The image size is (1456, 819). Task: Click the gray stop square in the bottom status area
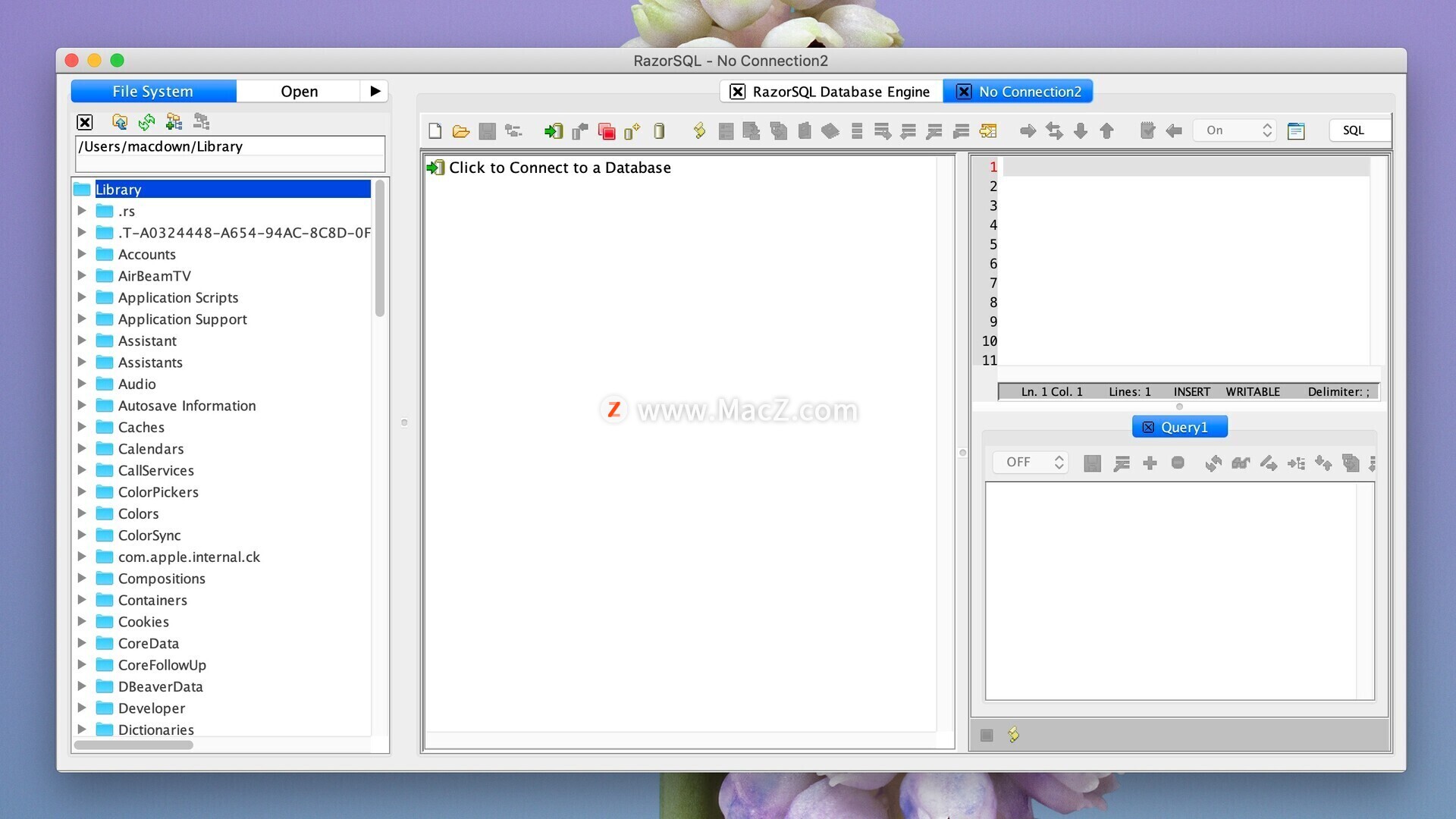987,735
